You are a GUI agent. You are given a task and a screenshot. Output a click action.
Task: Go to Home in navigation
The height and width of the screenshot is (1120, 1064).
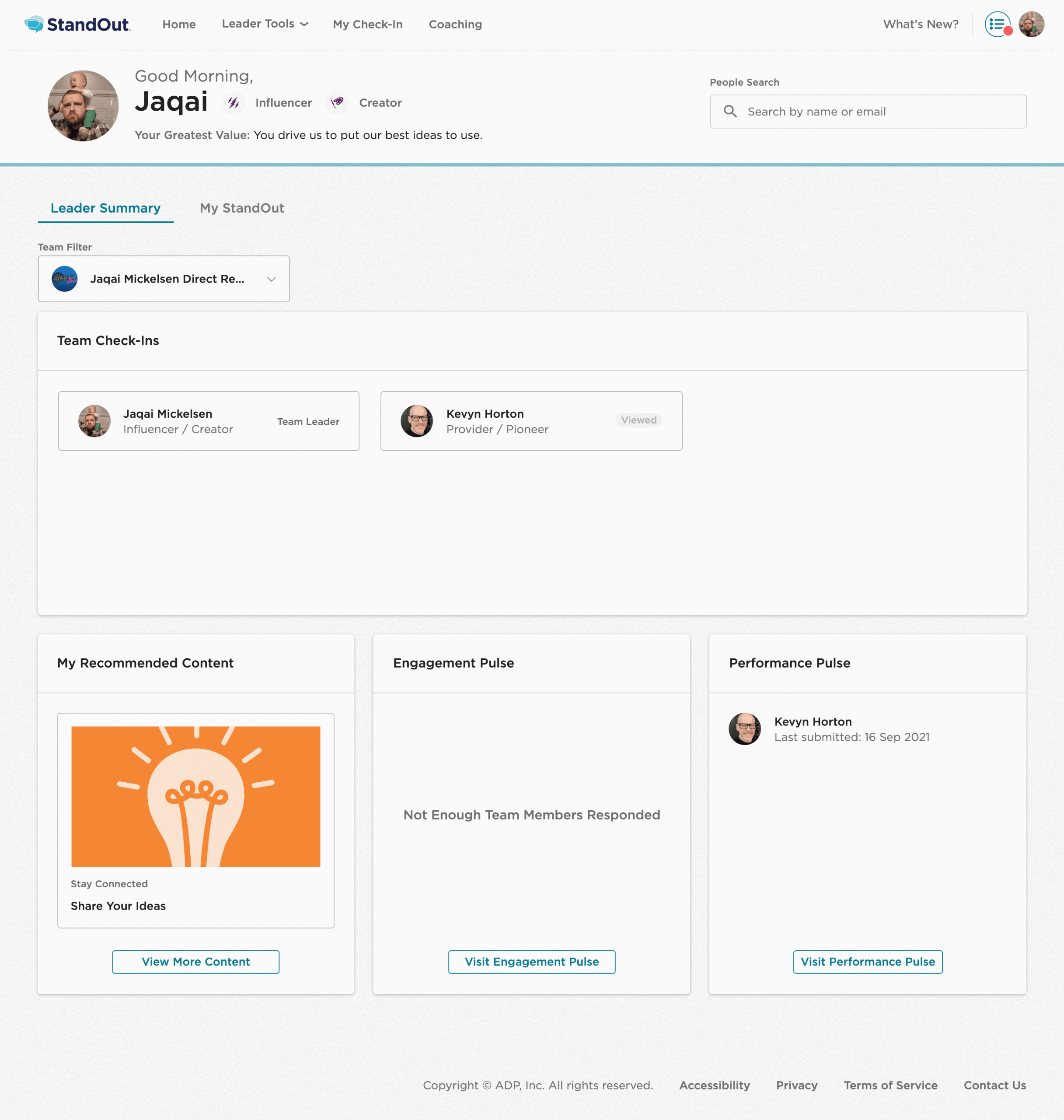tap(179, 24)
